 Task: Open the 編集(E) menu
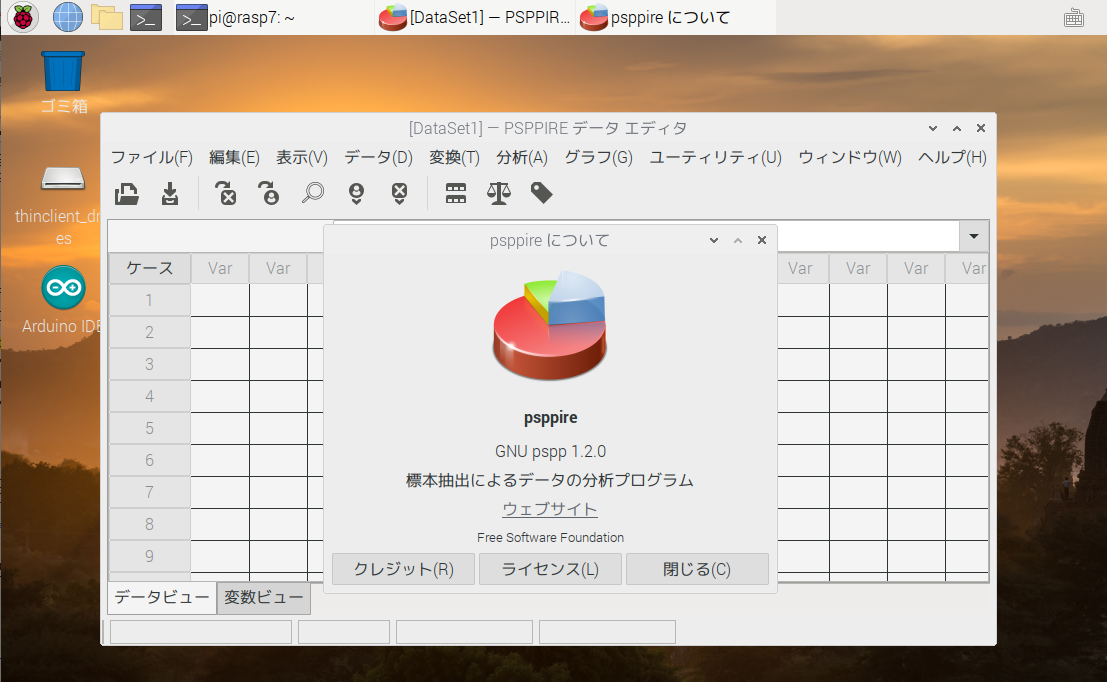click(x=234, y=157)
